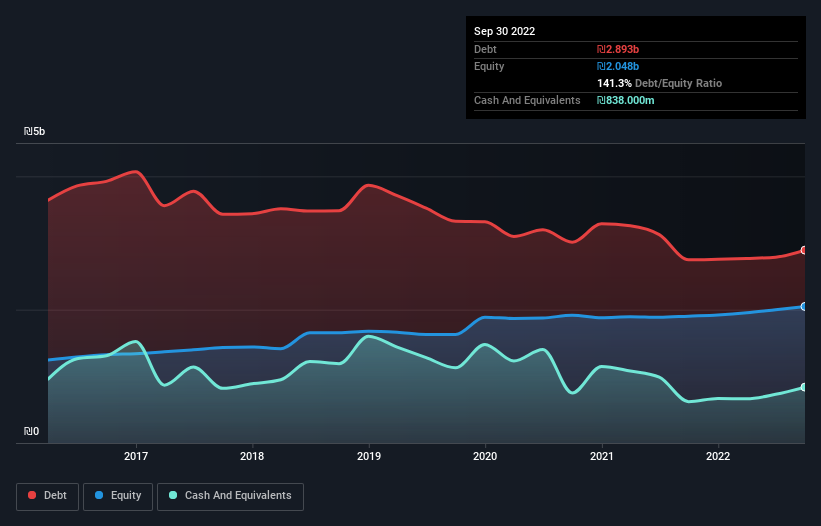Toggle the Equity series legend button
Screen dimensions: 821x526
tap(118, 496)
